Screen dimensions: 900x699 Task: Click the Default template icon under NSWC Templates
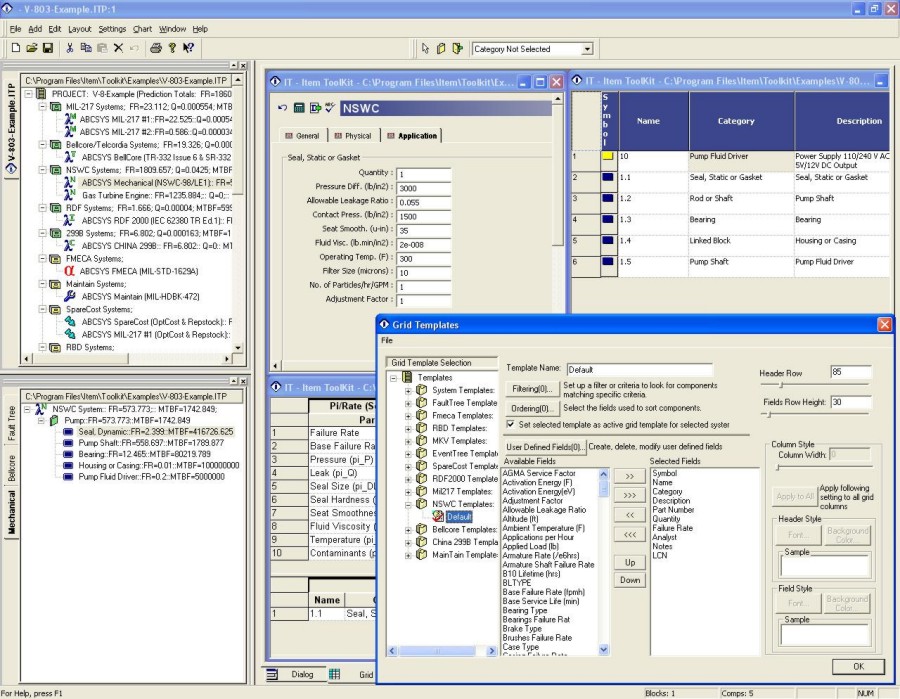[438, 517]
